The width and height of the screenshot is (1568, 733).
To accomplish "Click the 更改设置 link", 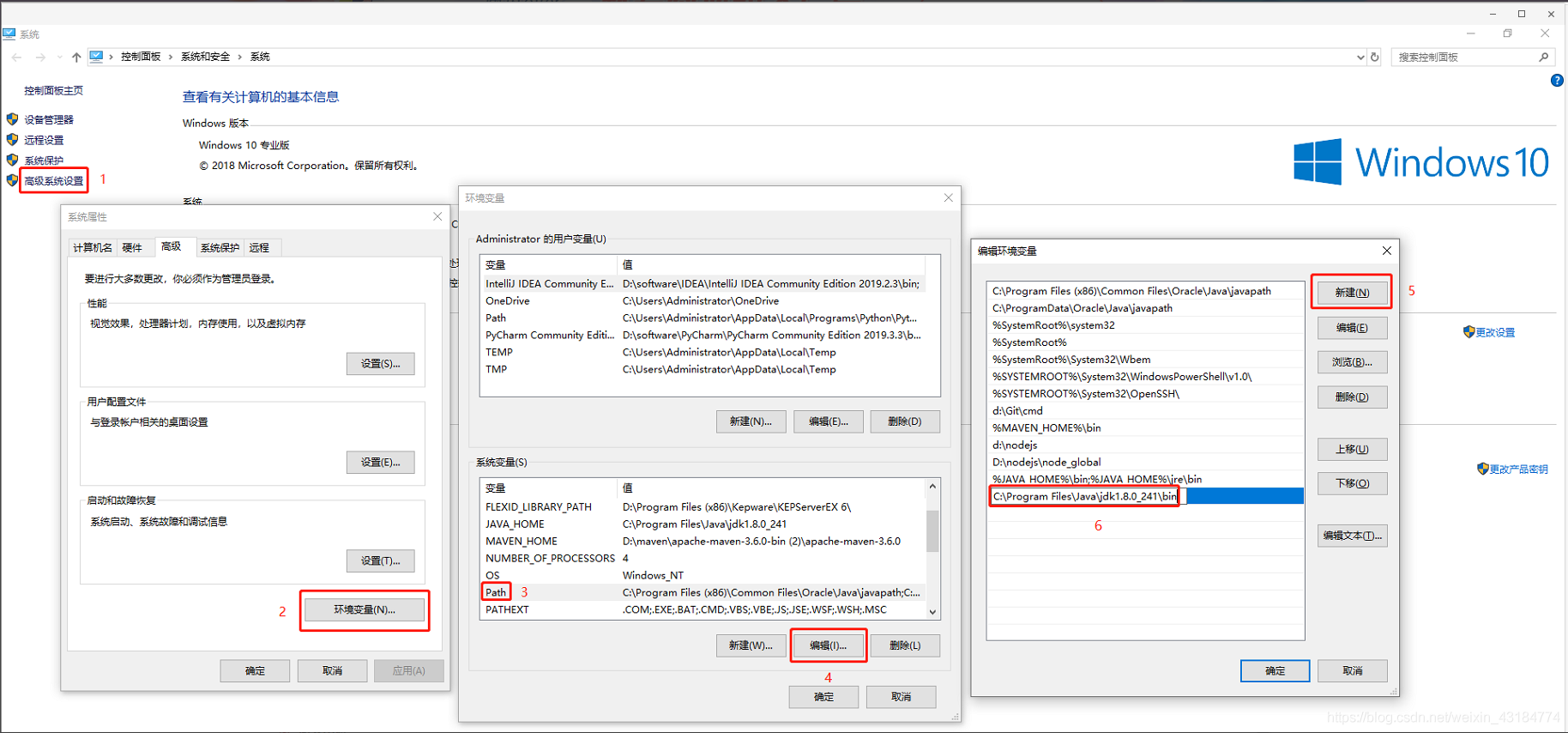I will coord(1495,332).
